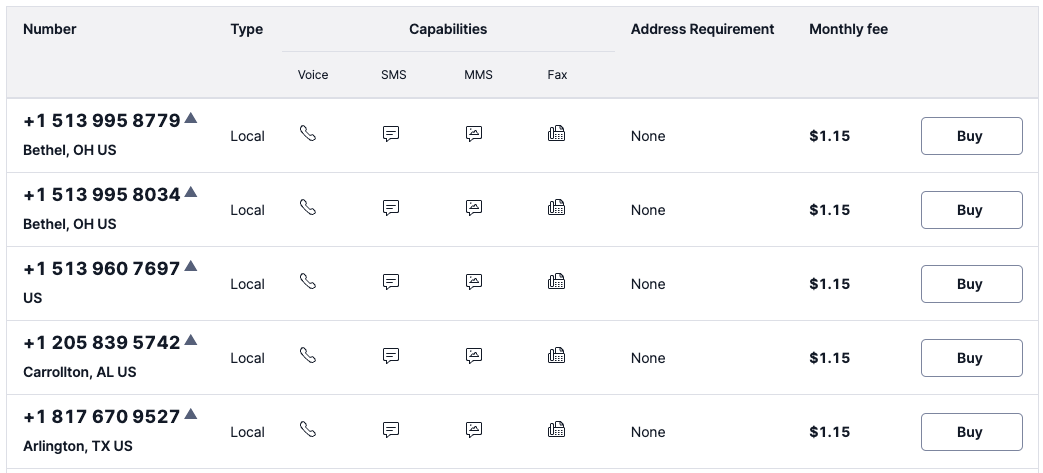Click the Fax icon for +1 205 839 5742
The image size is (1043, 473).
pyautogui.click(x=557, y=355)
